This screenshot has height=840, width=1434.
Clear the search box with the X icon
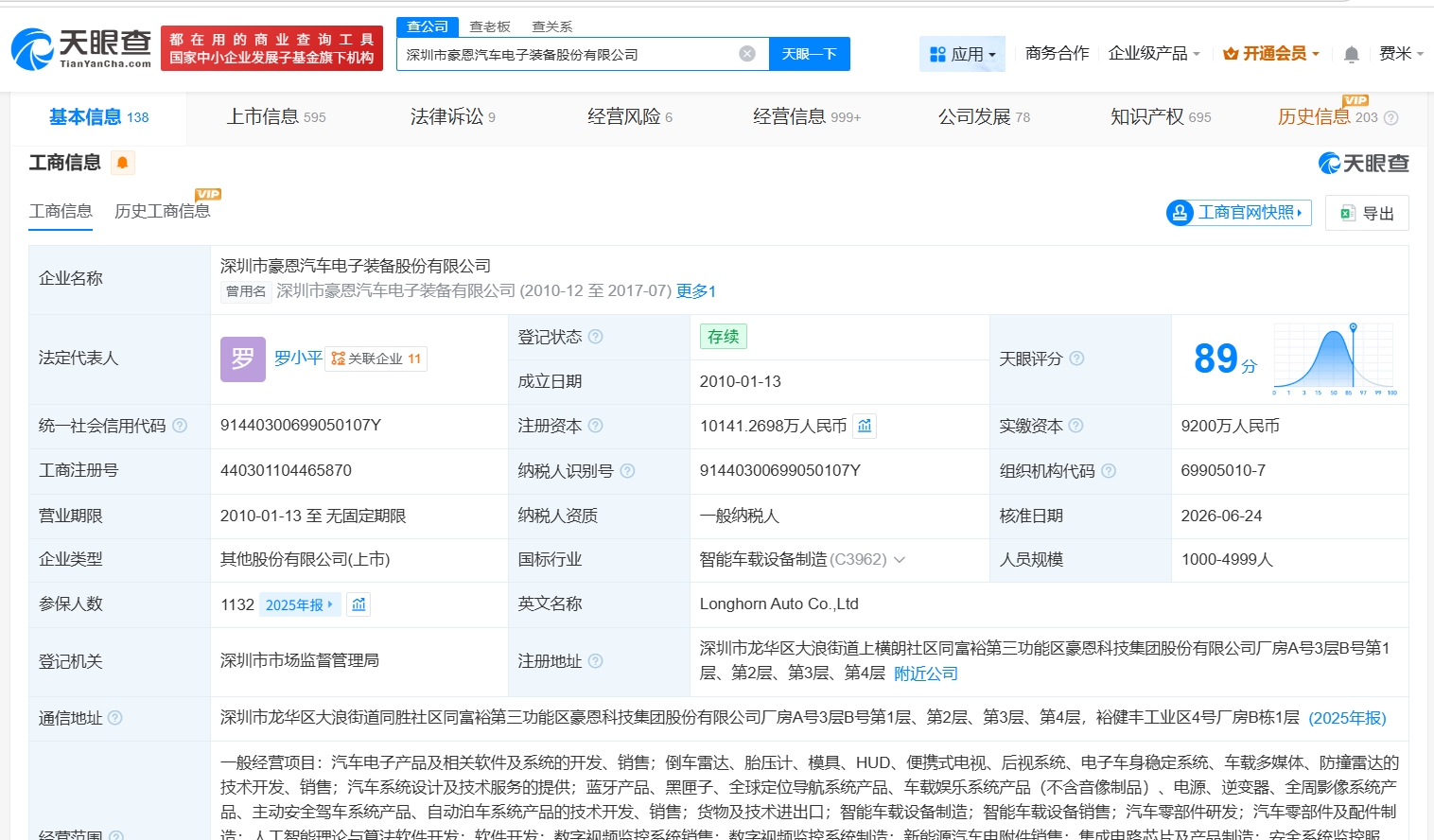coord(747,54)
